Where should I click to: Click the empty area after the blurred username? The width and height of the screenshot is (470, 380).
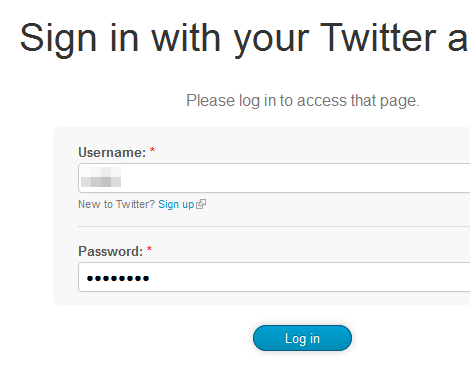point(293,178)
